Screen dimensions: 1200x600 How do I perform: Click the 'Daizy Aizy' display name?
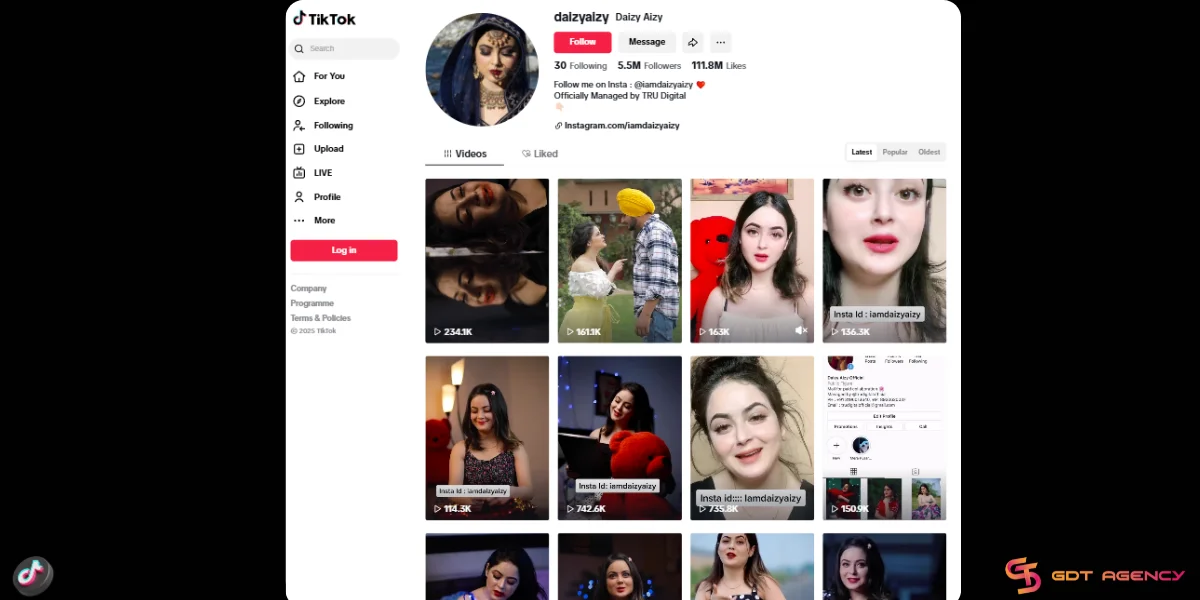click(x=639, y=17)
